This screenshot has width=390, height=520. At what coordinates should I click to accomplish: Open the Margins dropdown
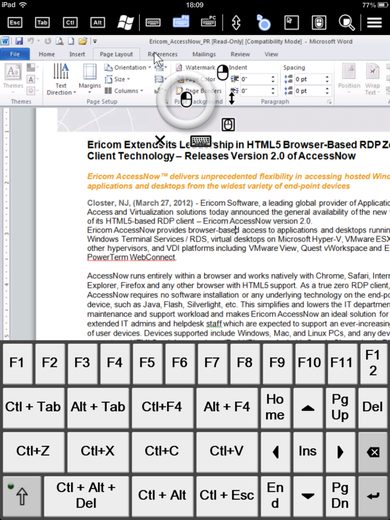click(x=90, y=79)
